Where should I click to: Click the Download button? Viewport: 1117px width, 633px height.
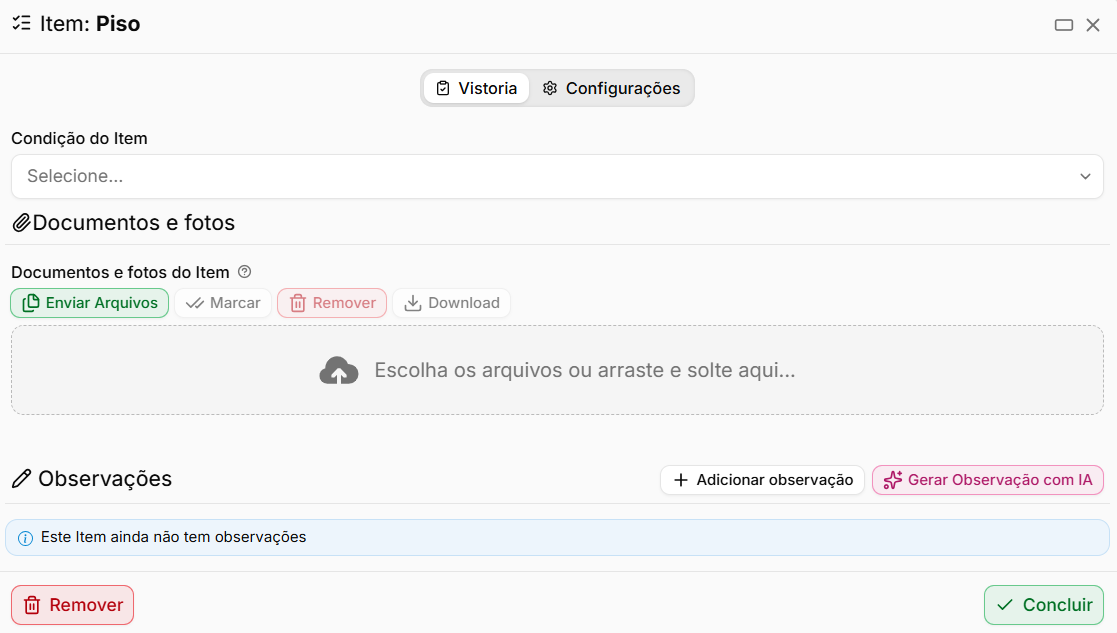click(452, 303)
